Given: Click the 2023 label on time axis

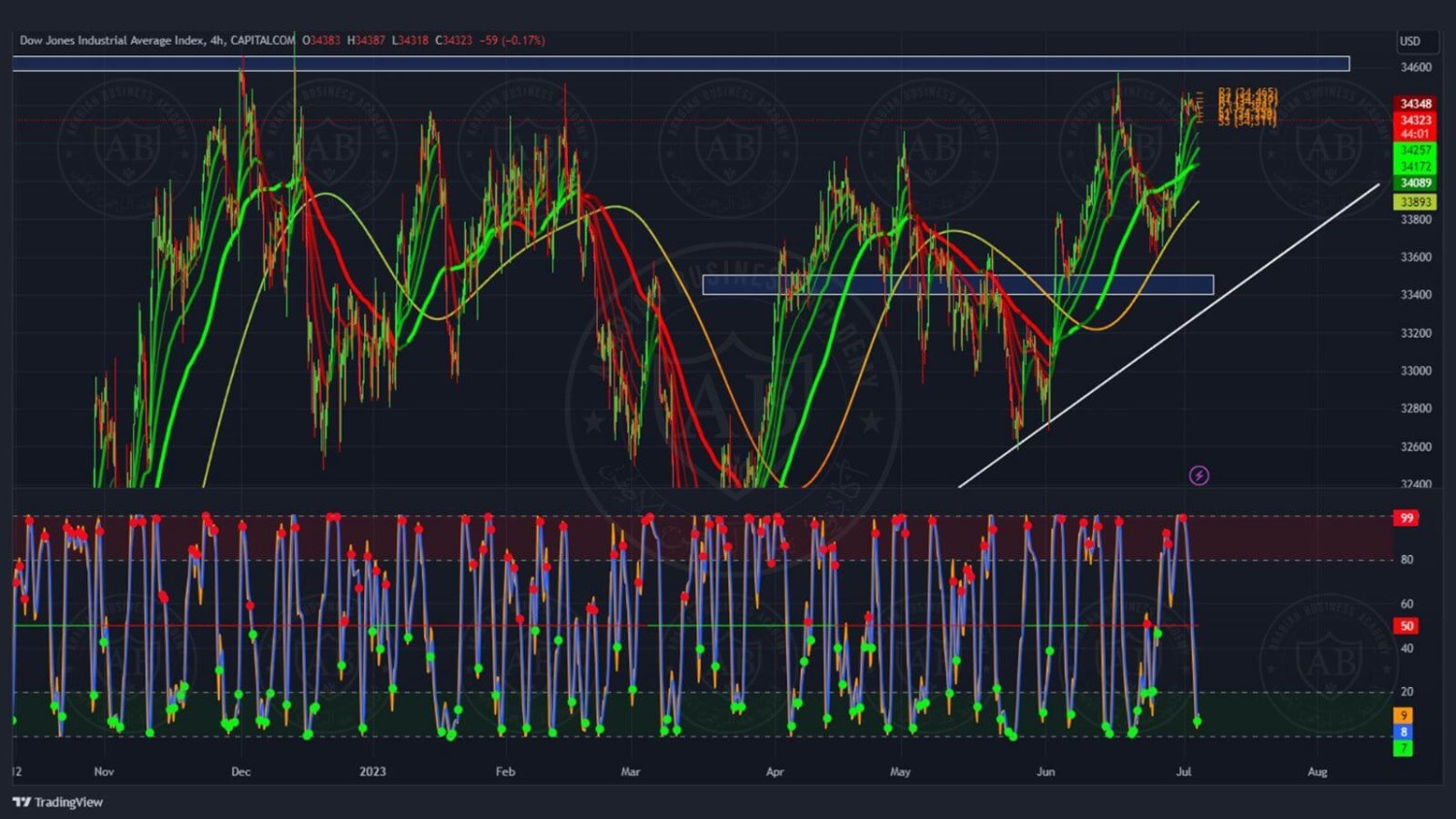Looking at the screenshot, I should point(373,772).
